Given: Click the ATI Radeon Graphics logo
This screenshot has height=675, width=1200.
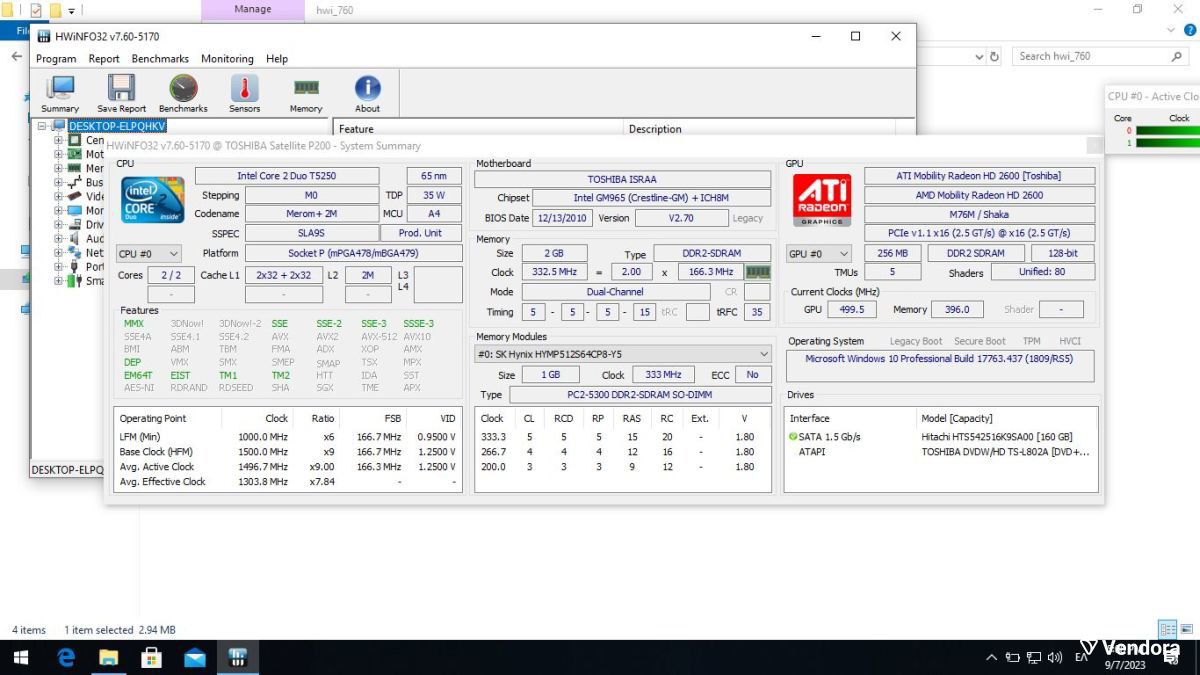Looking at the screenshot, I should (822, 200).
